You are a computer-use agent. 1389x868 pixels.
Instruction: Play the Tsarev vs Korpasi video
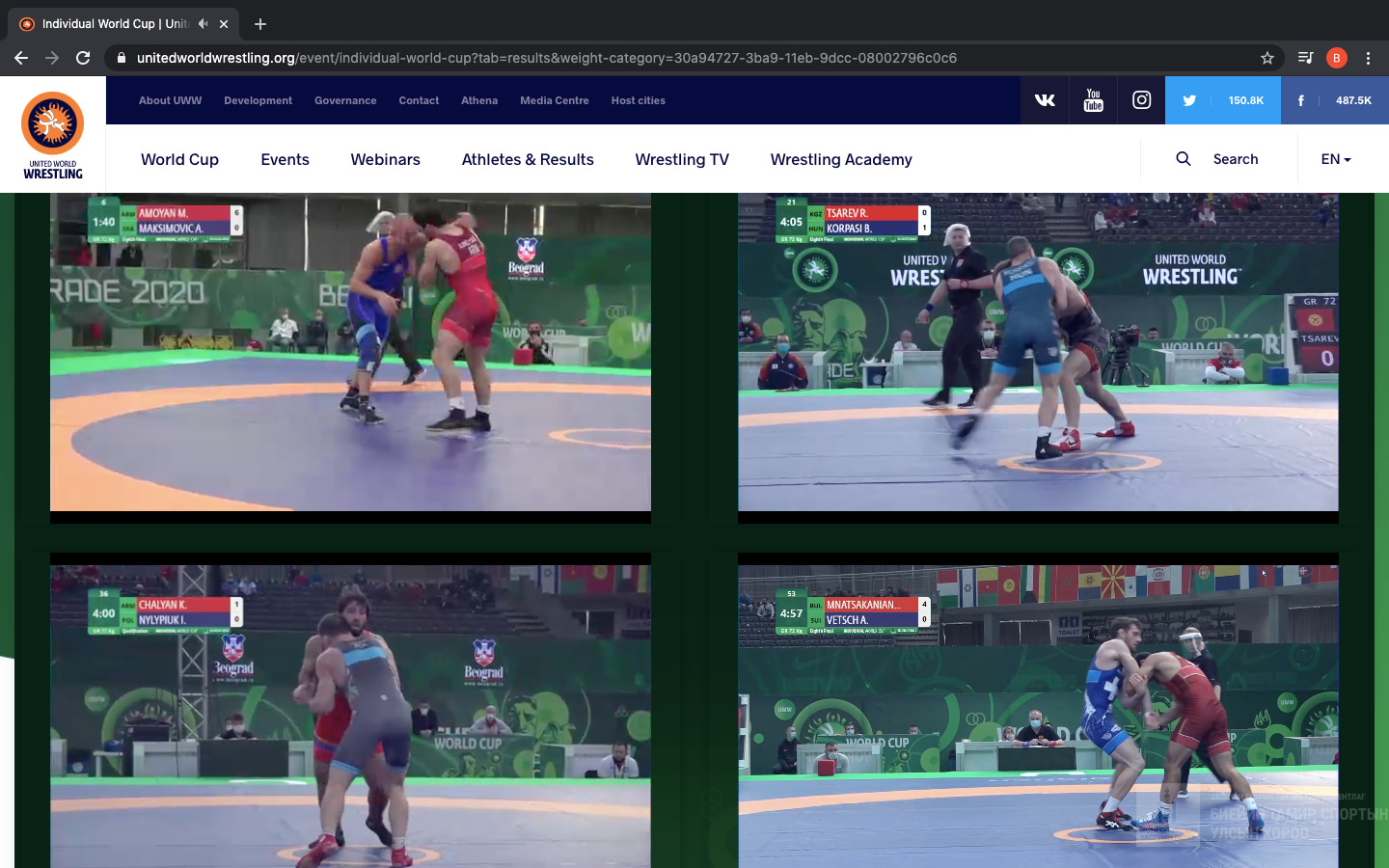[x=1038, y=352]
